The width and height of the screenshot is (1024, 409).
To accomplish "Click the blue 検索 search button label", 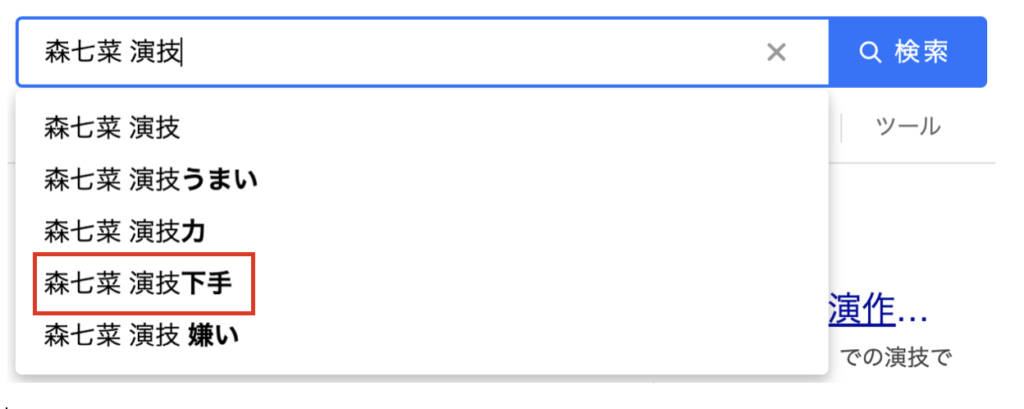I will point(921,52).
